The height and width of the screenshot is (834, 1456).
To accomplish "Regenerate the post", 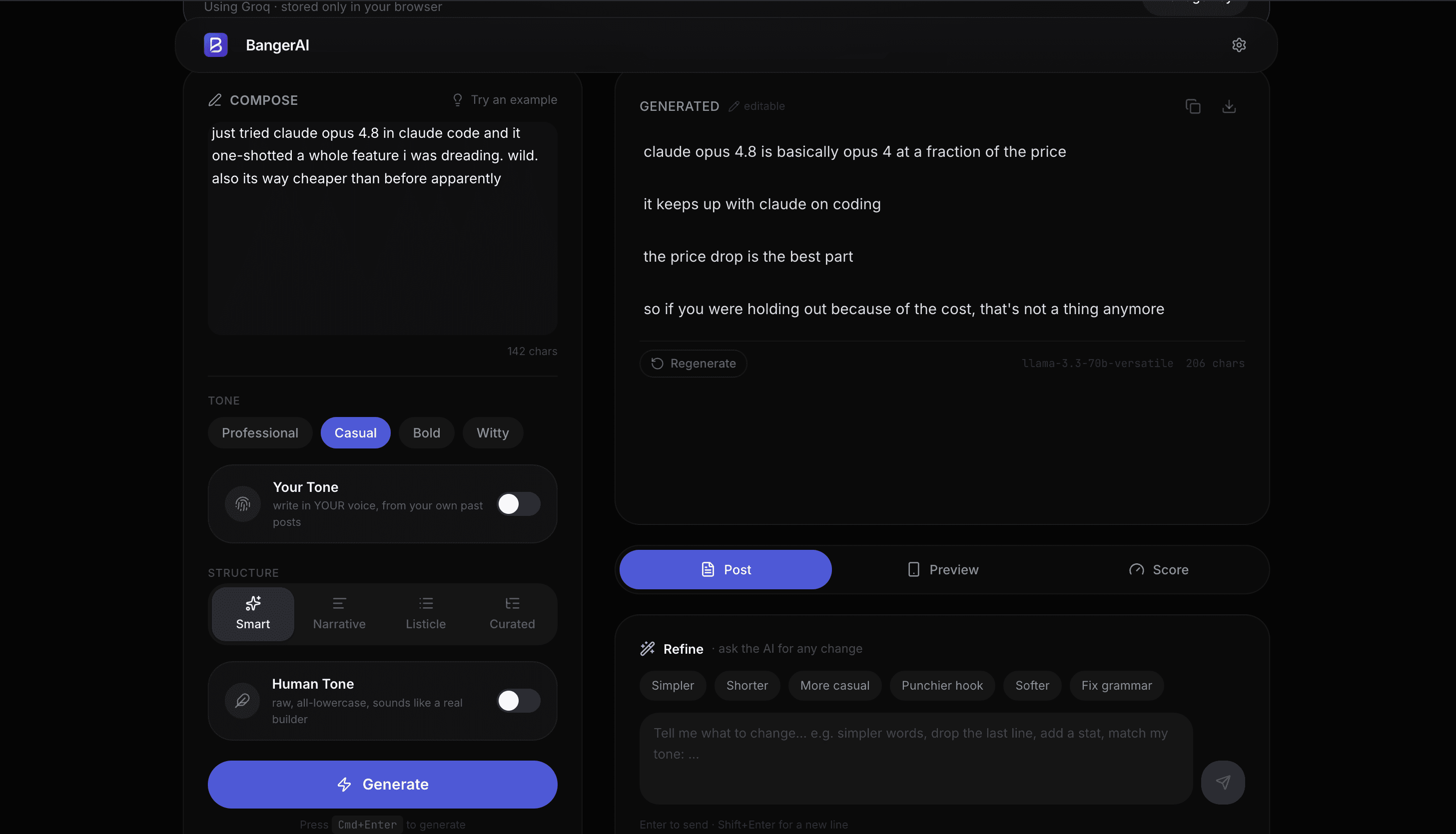I will [694, 364].
